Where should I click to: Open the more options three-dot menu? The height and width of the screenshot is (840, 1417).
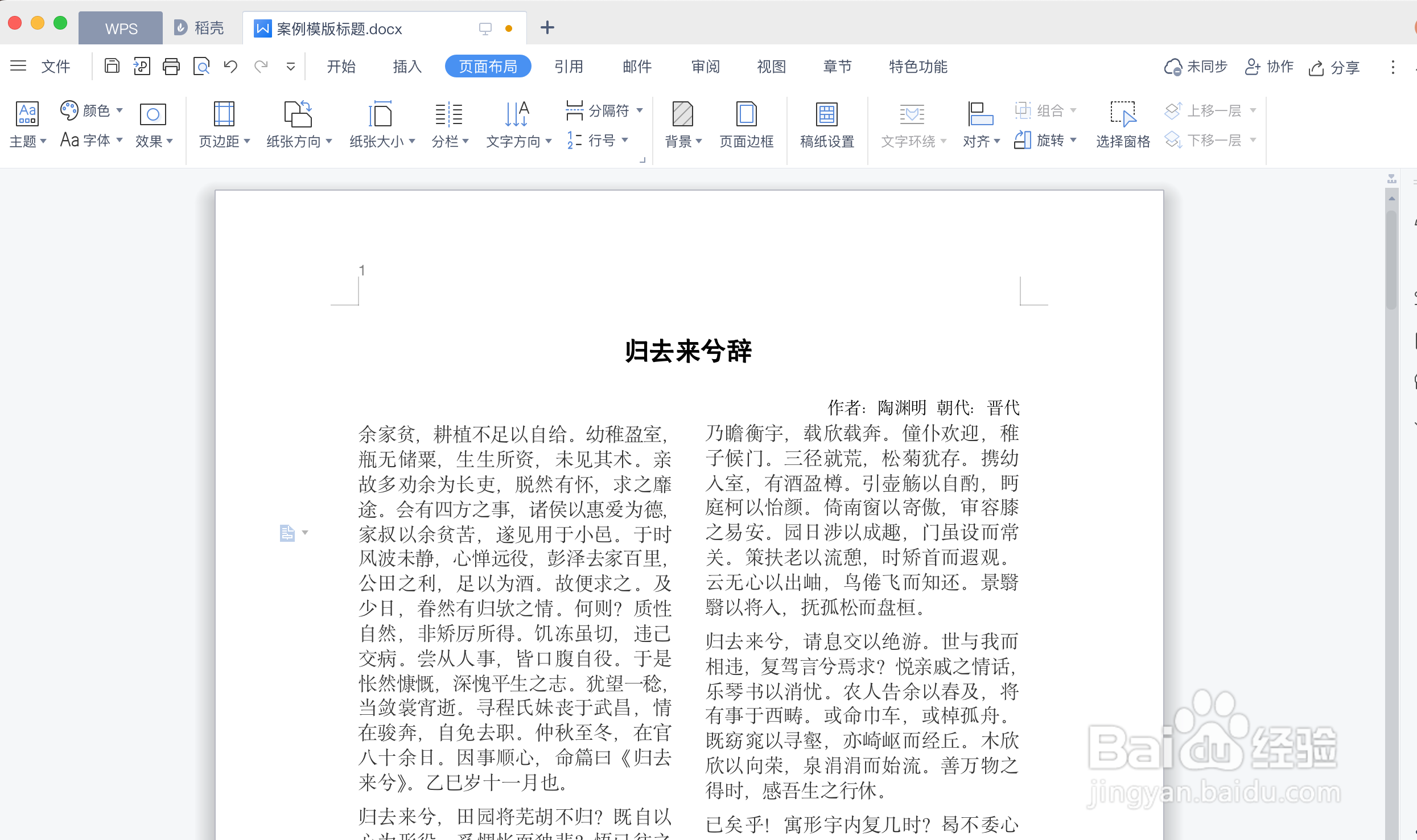point(1393,67)
